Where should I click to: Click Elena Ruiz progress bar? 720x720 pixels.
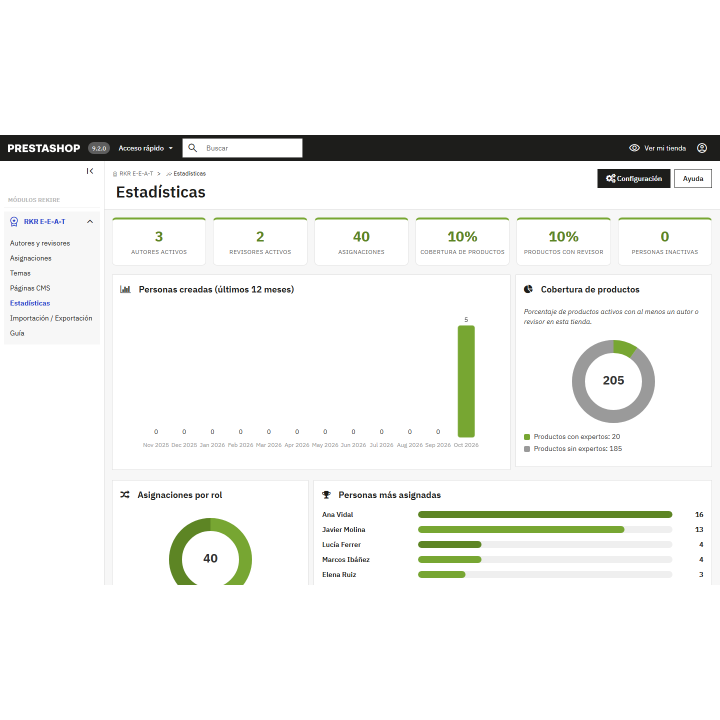point(545,574)
